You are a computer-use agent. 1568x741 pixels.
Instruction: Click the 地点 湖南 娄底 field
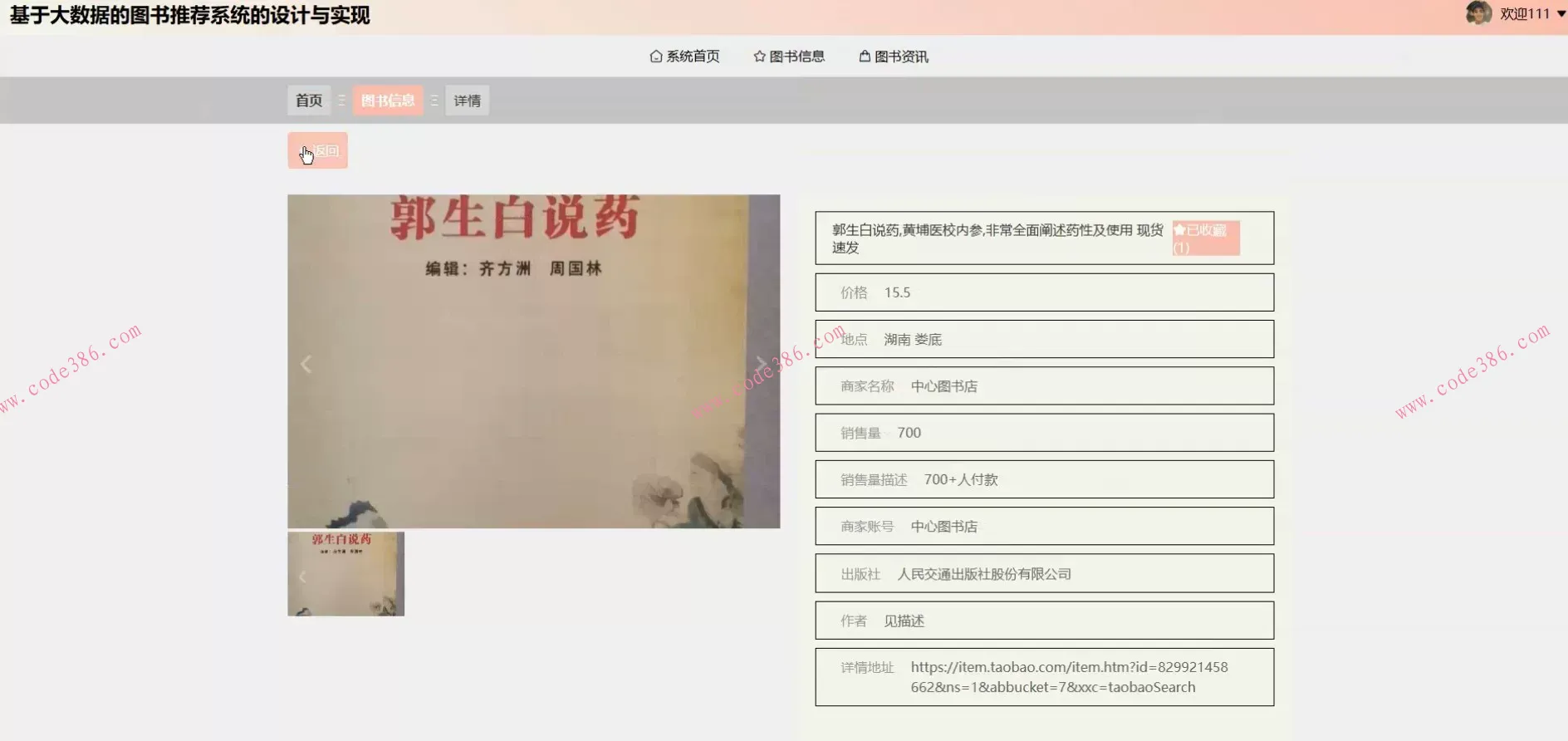click(x=1044, y=339)
